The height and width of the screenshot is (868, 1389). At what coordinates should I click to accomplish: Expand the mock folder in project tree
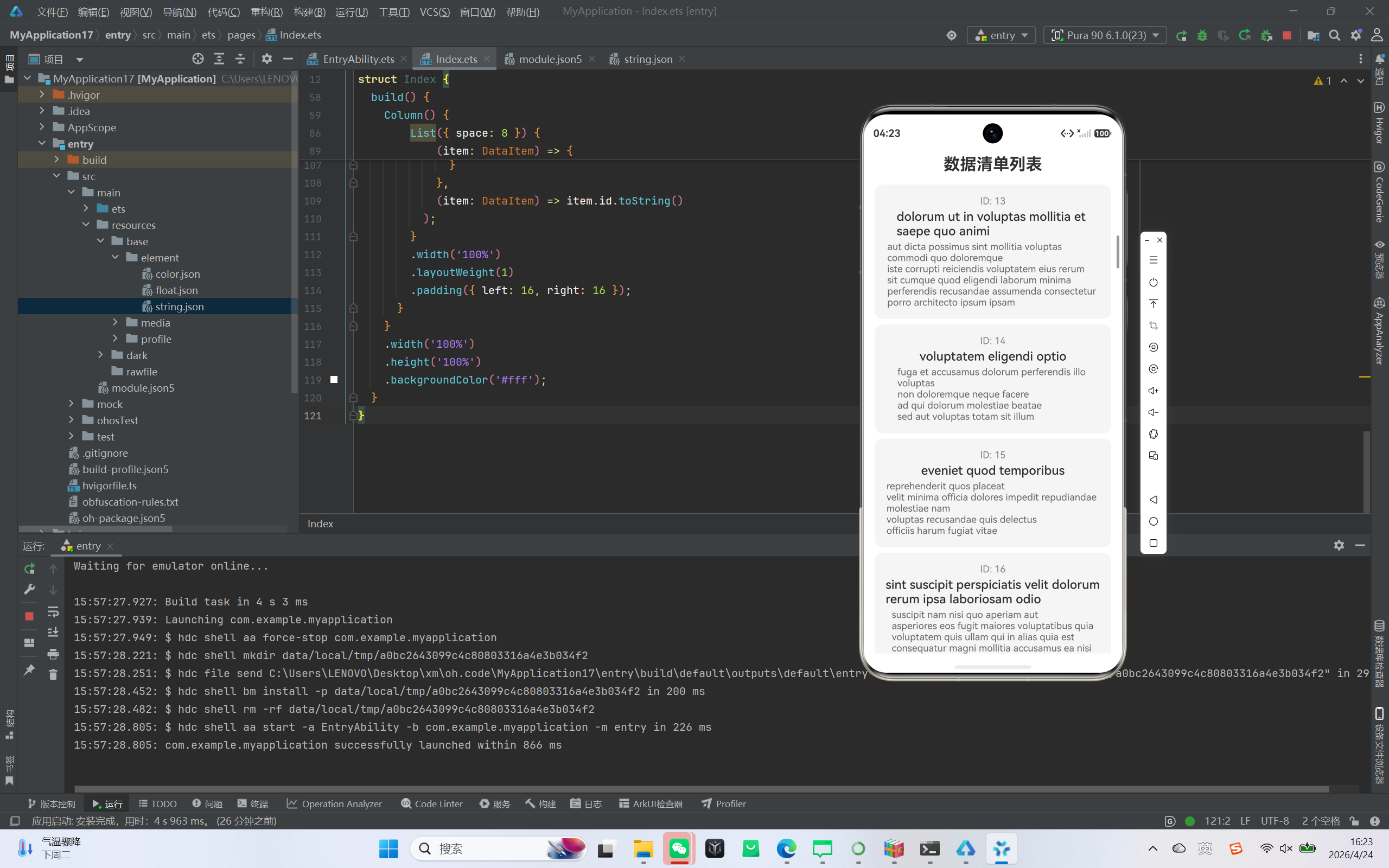pos(71,404)
